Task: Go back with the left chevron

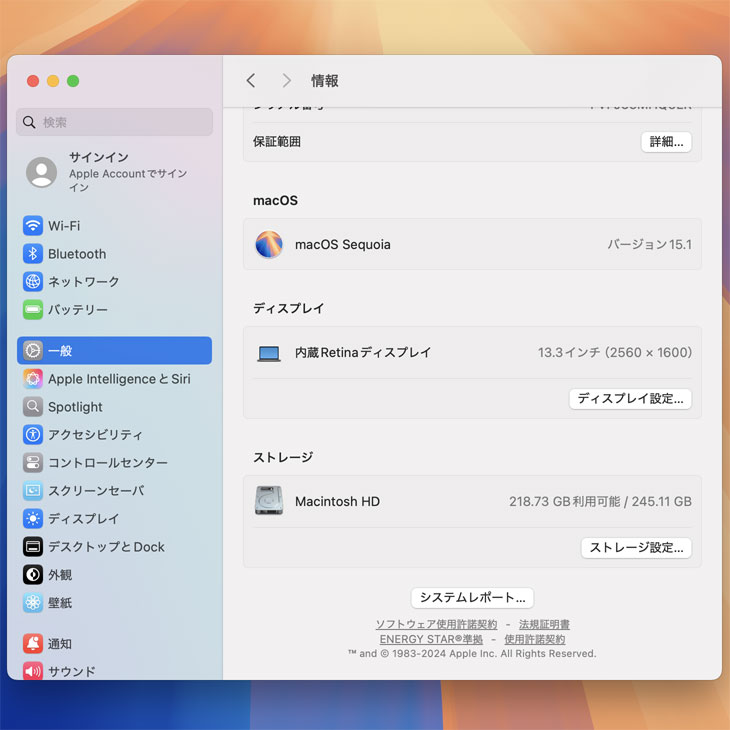Action: (251, 81)
